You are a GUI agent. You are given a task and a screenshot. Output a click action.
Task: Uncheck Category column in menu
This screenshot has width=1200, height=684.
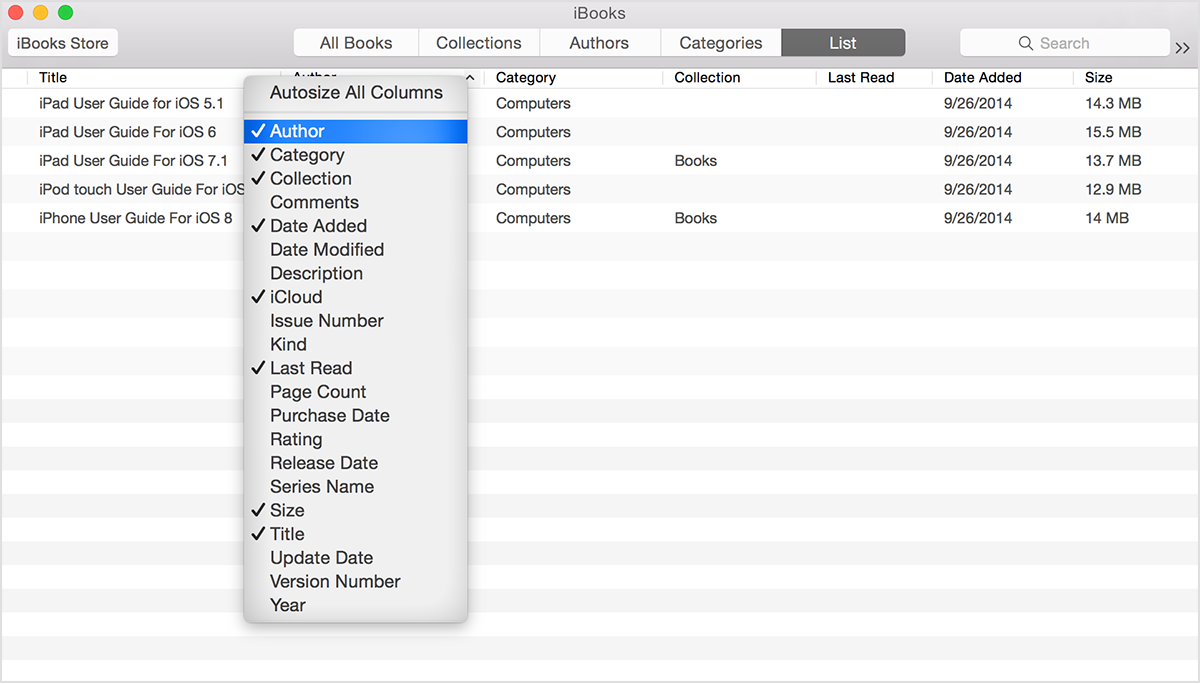(x=355, y=155)
